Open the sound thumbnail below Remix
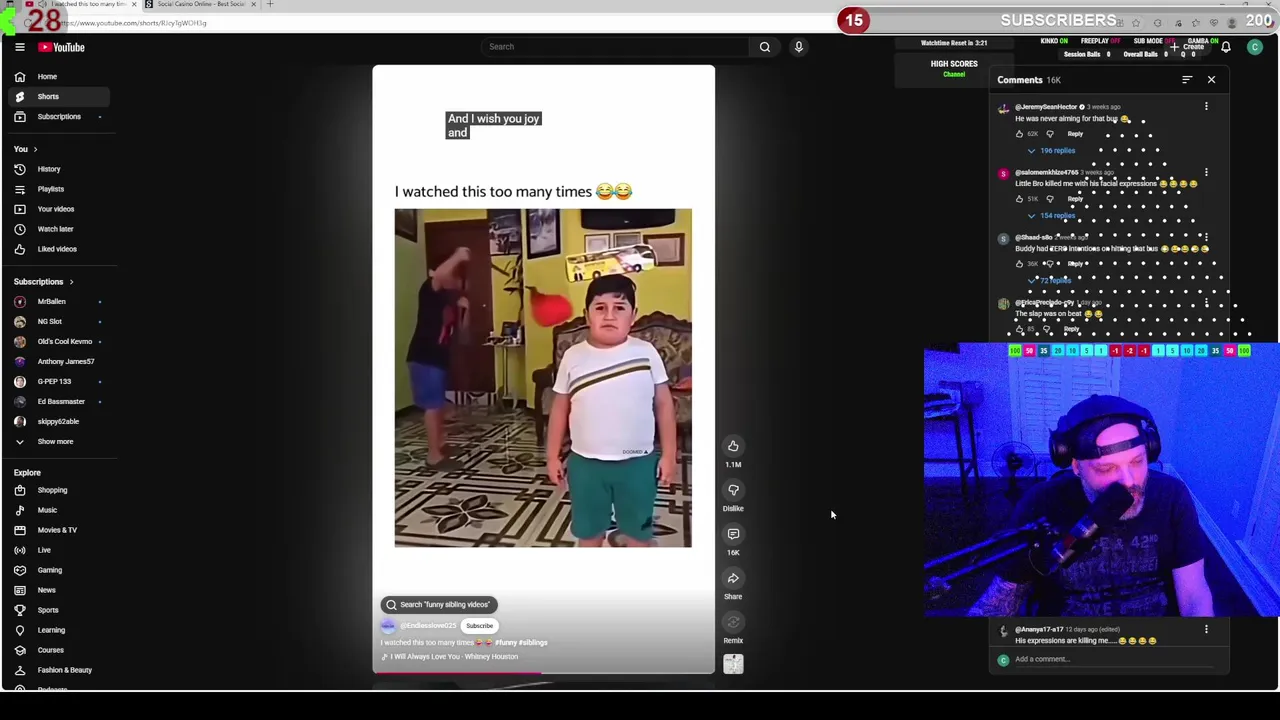The height and width of the screenshot is (720, 1280). [733, 664]
